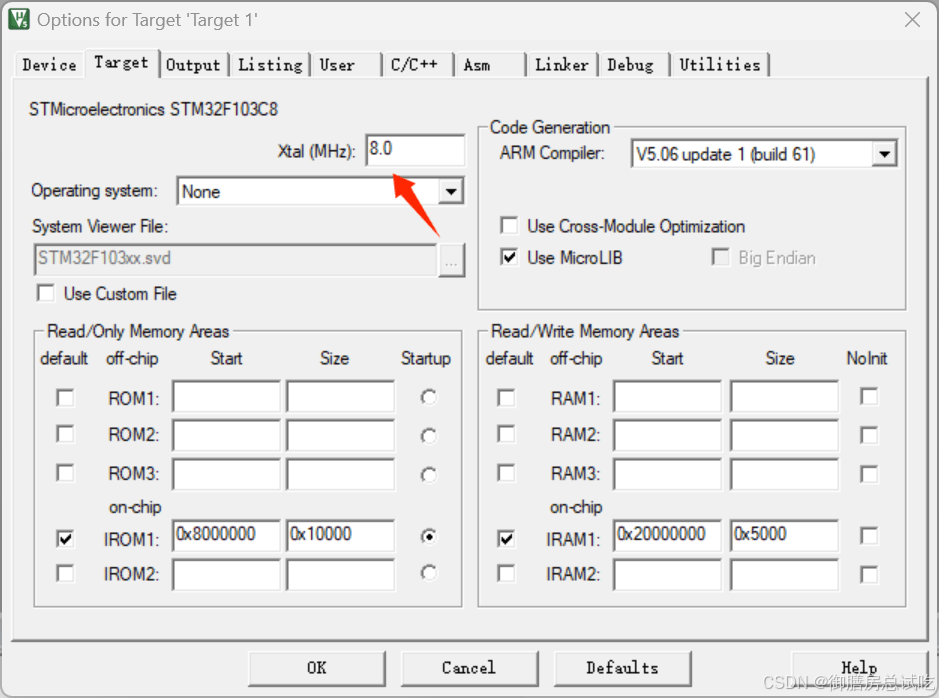
Task: Open the Listing tab
Action: pos(270,65)
